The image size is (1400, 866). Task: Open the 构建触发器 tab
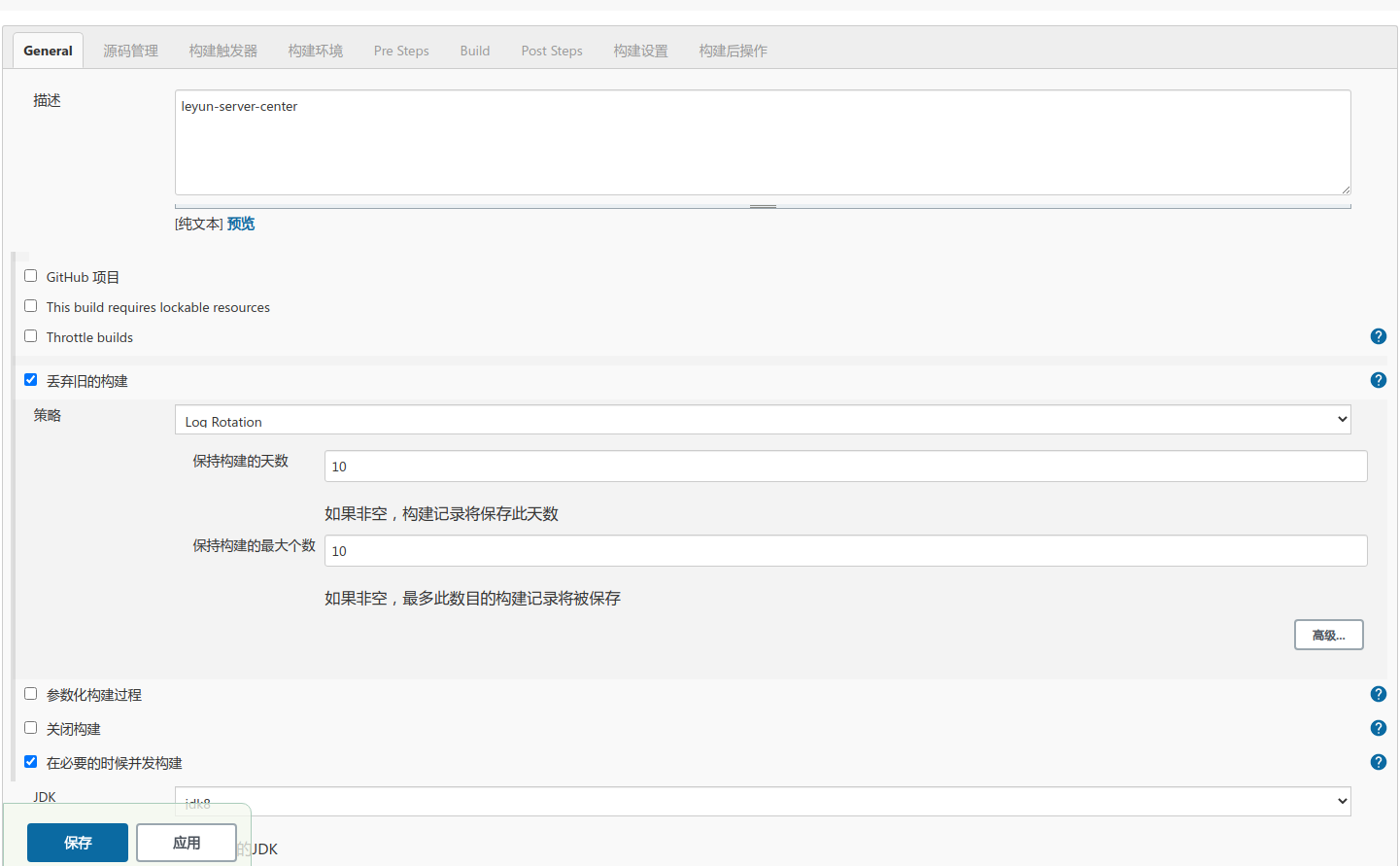click(223, 51)
